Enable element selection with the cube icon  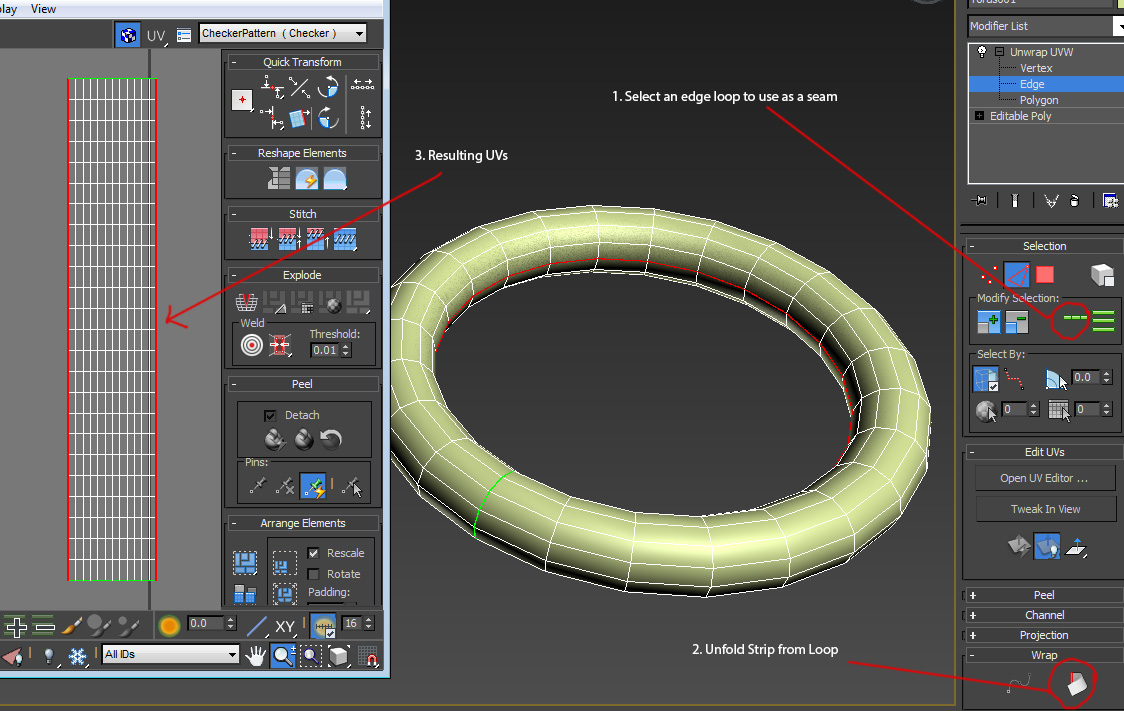[1104, 275]
